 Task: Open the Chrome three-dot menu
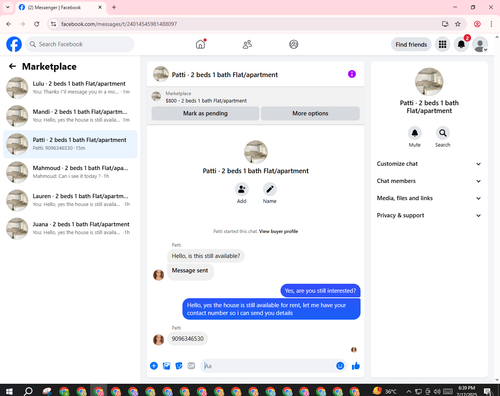(x=491, y=24)
